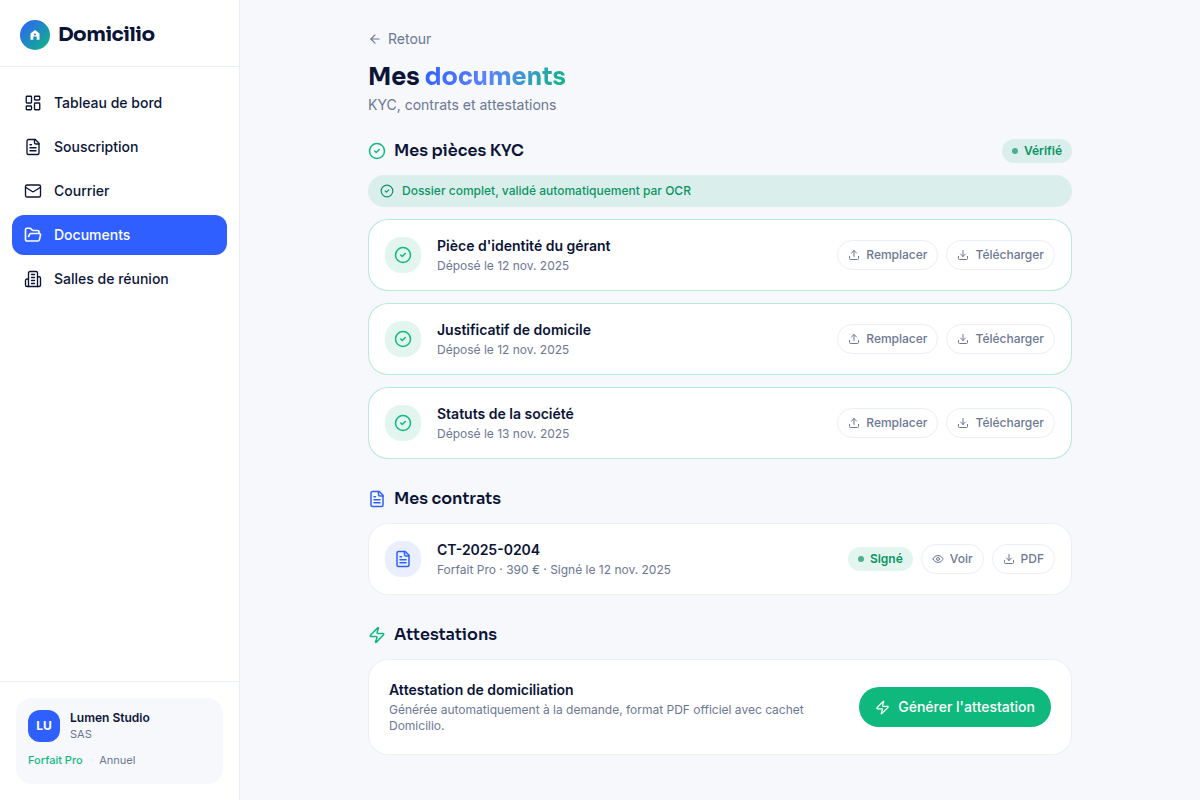This screenshot has height=800, width=1200.
Task: Click the verified check icon for Statuts de la société
Action: click(403, 423)
